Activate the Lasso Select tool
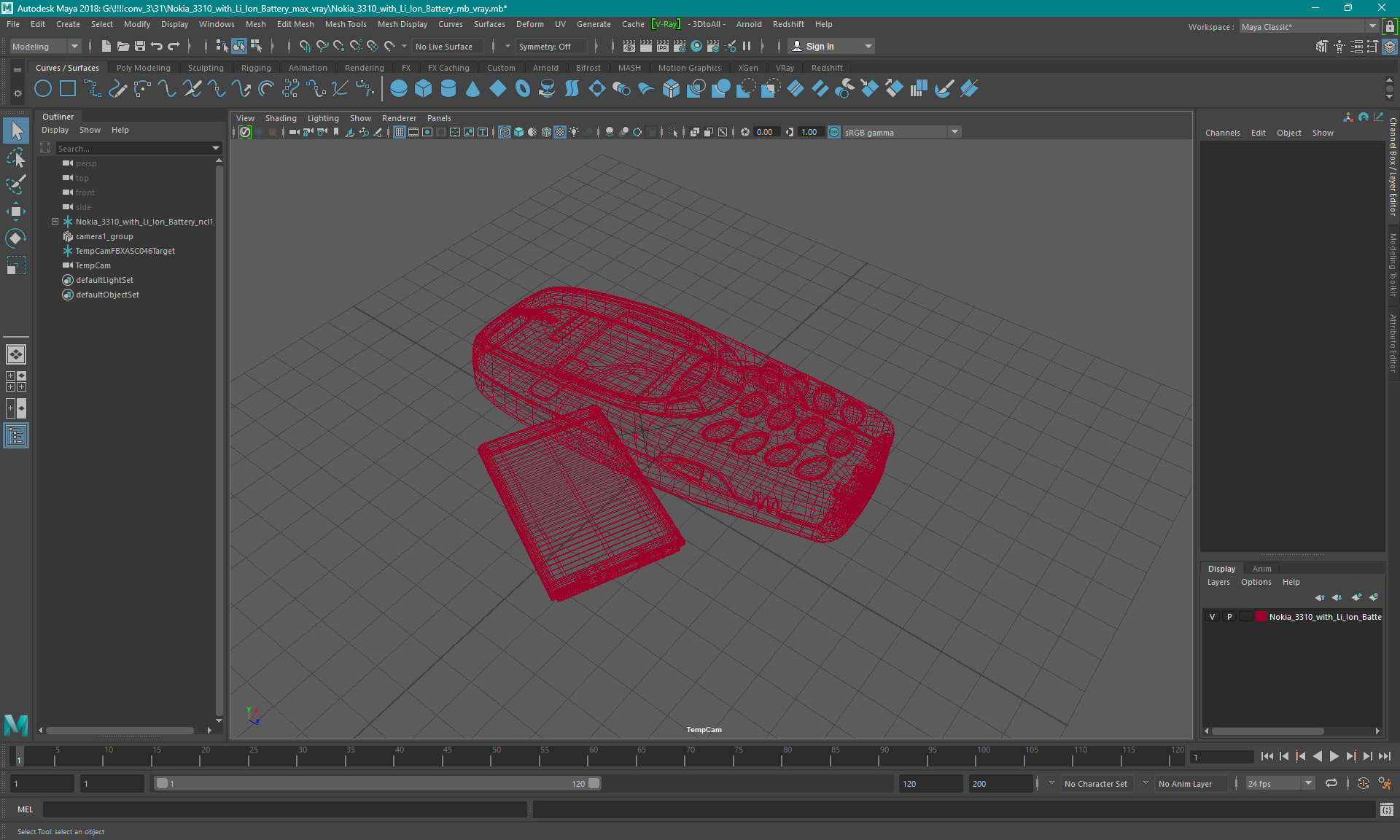Screen dimensions: 1400x840 click(16, 157)
